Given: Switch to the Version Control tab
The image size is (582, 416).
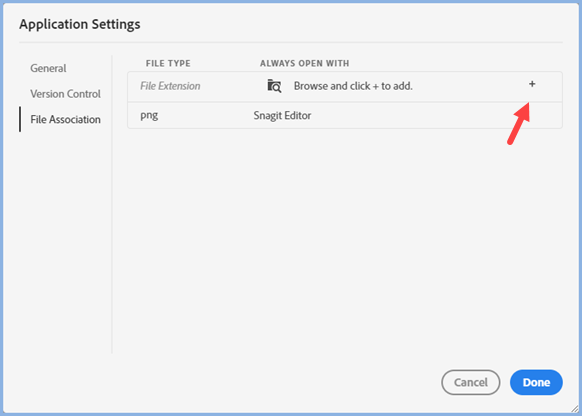Looking at the screenshot, I should pos(65,94).
